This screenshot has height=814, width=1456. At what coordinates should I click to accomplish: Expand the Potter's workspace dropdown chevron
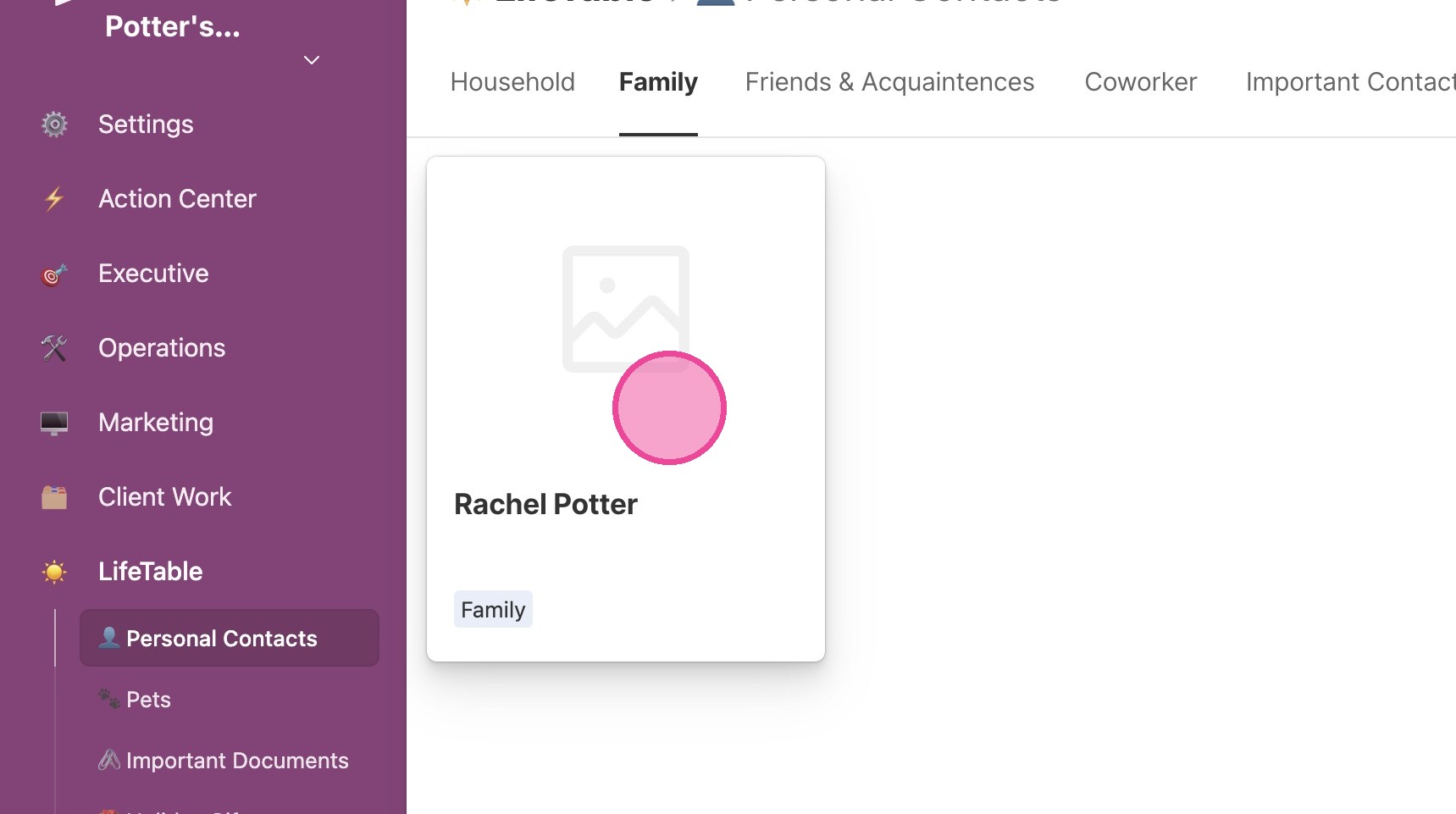pyautogui.click(x=312, y=60)
